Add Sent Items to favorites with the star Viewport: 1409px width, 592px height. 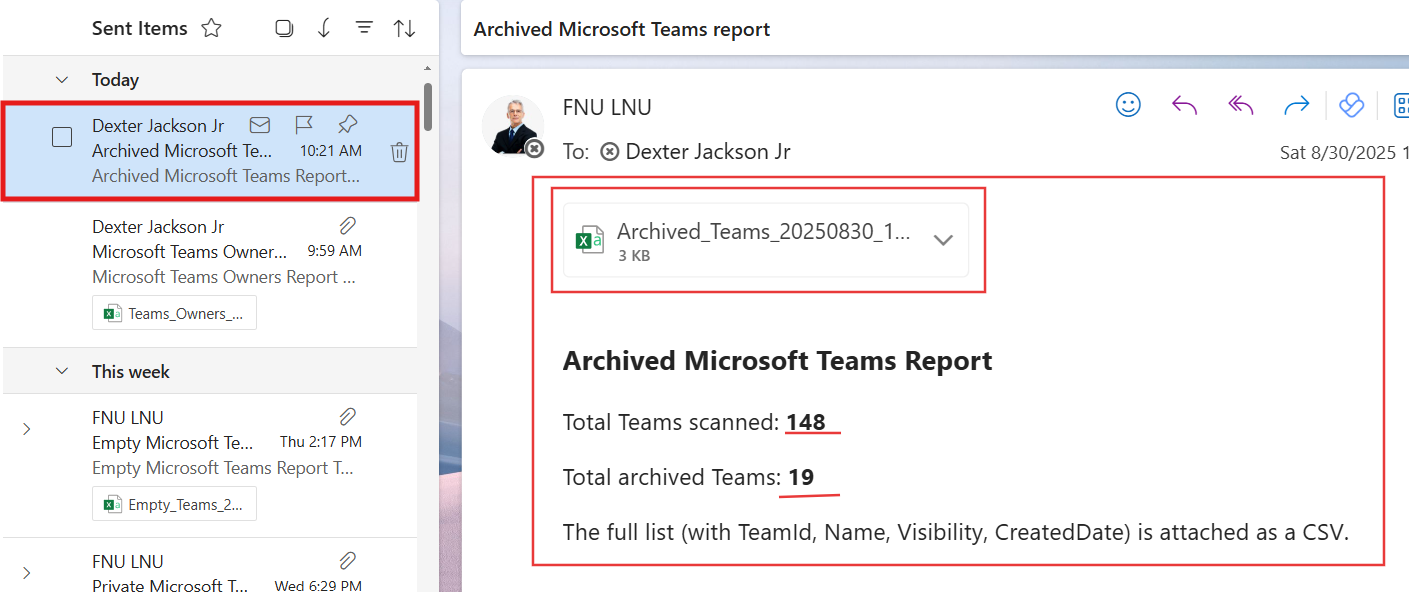tap(211, 28)
